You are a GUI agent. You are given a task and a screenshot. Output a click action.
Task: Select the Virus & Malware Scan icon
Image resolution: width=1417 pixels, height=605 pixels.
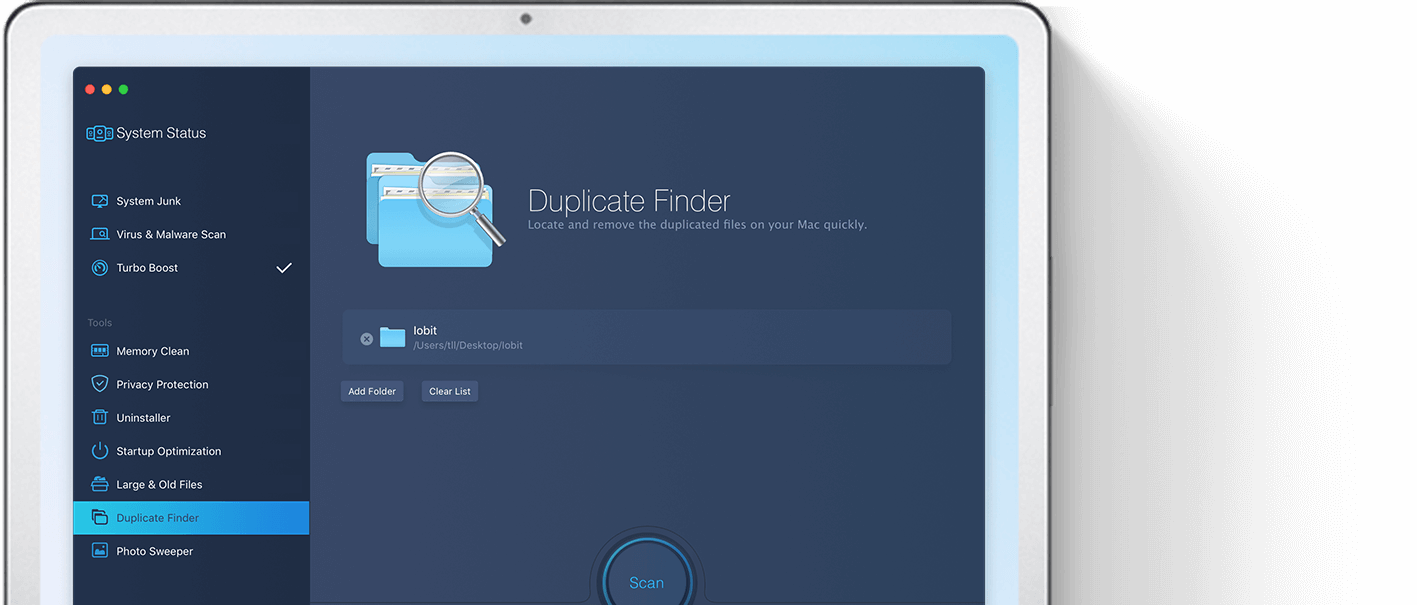point(99,234)
